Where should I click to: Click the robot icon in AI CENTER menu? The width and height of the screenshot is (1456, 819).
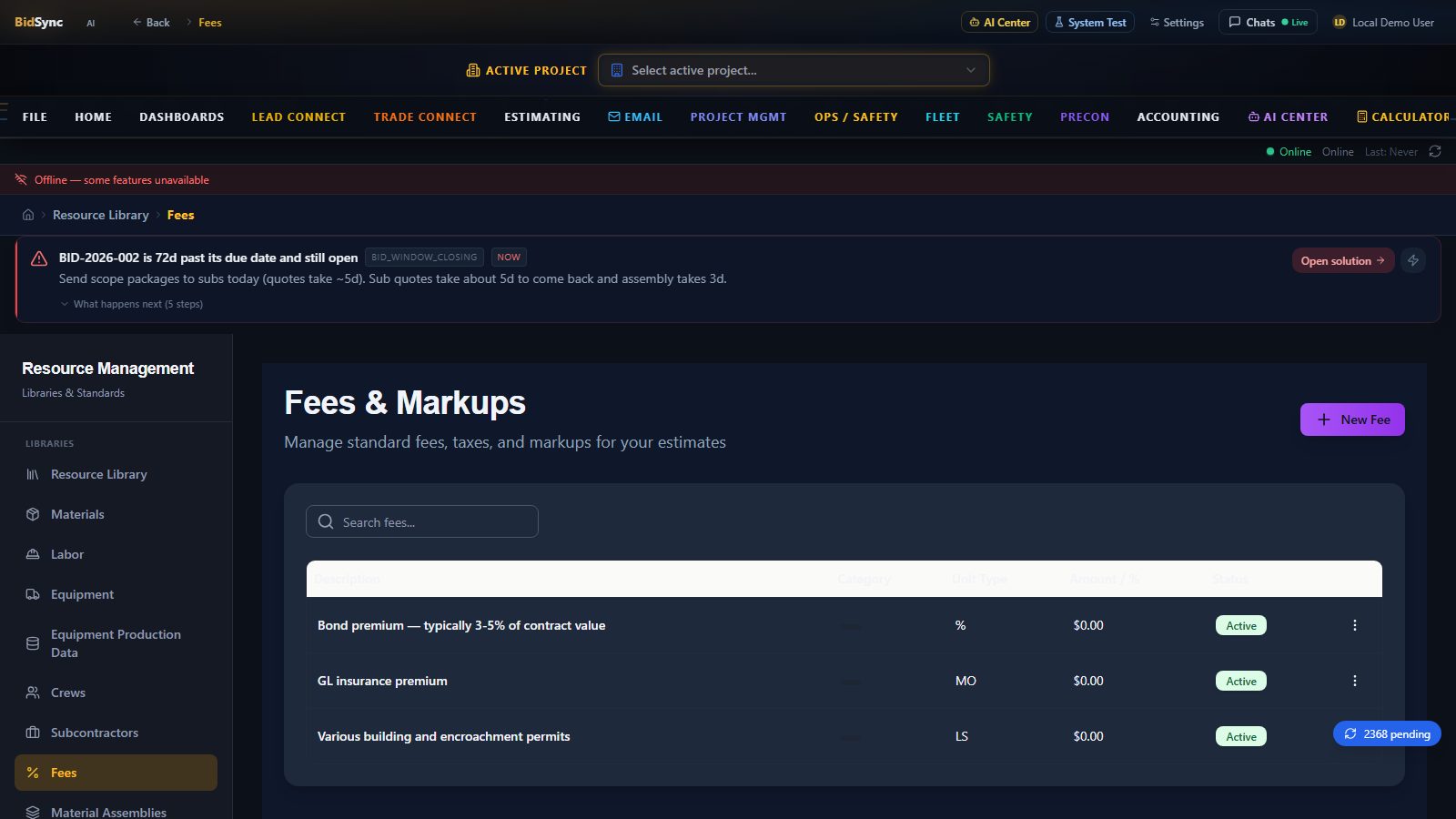tap(1254, 116)
